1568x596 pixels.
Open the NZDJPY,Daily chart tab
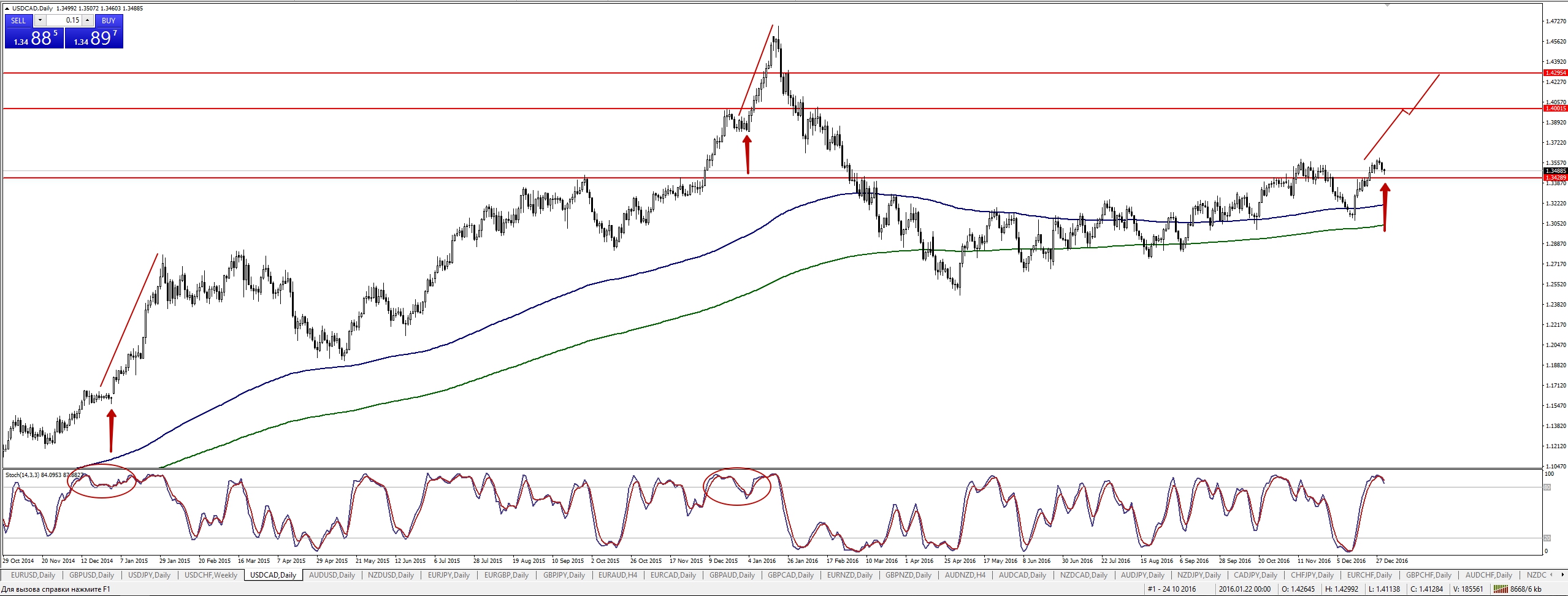(x=1199, y=575)
